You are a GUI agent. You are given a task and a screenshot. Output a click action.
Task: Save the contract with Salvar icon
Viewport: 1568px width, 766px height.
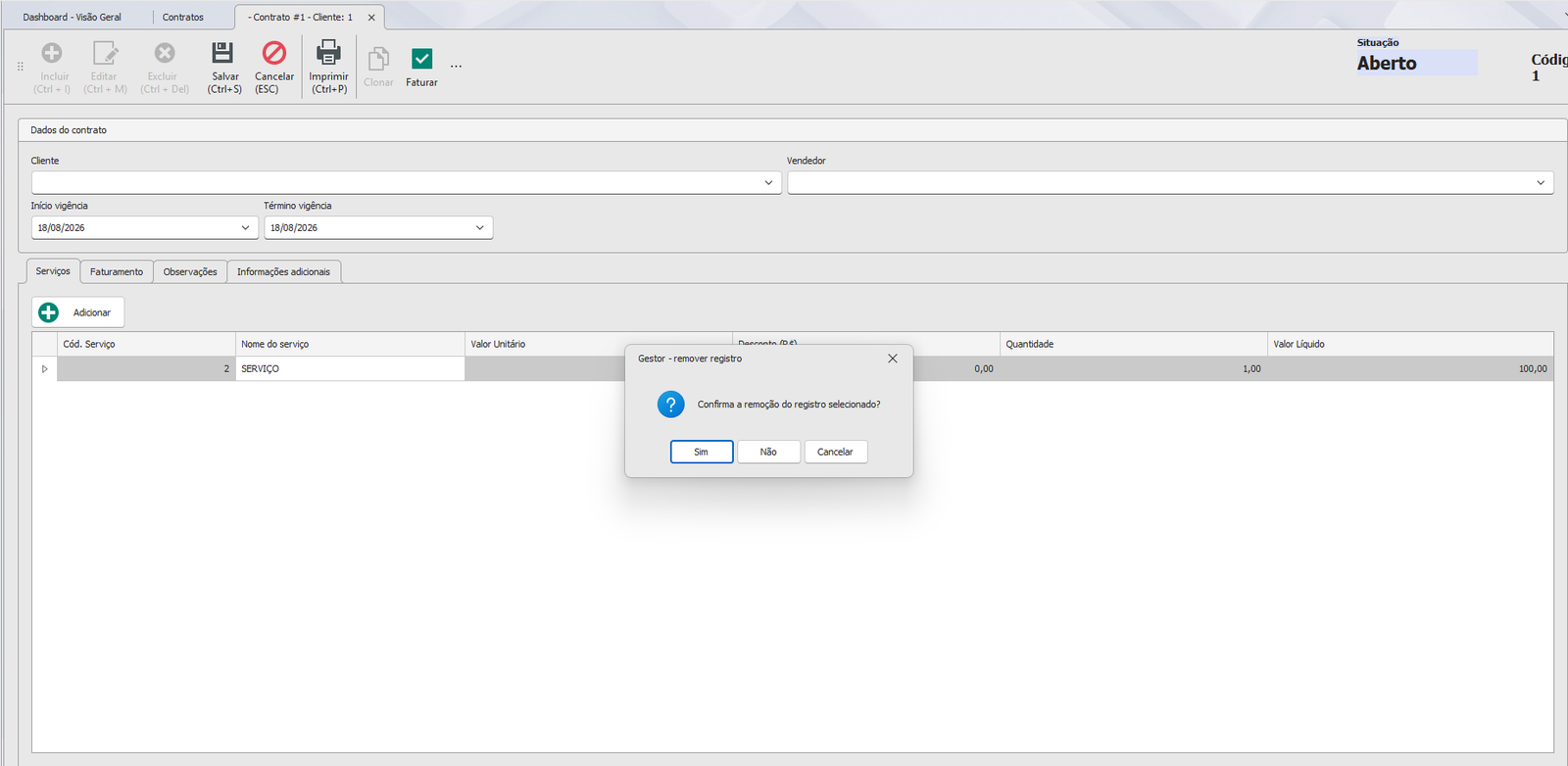coord(223,53)
